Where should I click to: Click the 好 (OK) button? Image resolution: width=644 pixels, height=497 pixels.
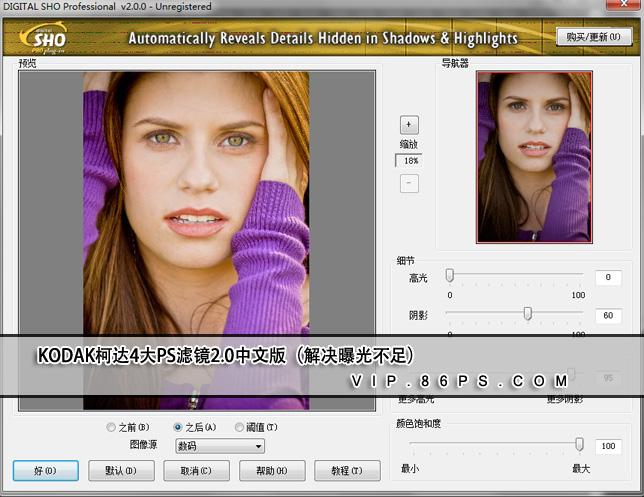point(46,470)
